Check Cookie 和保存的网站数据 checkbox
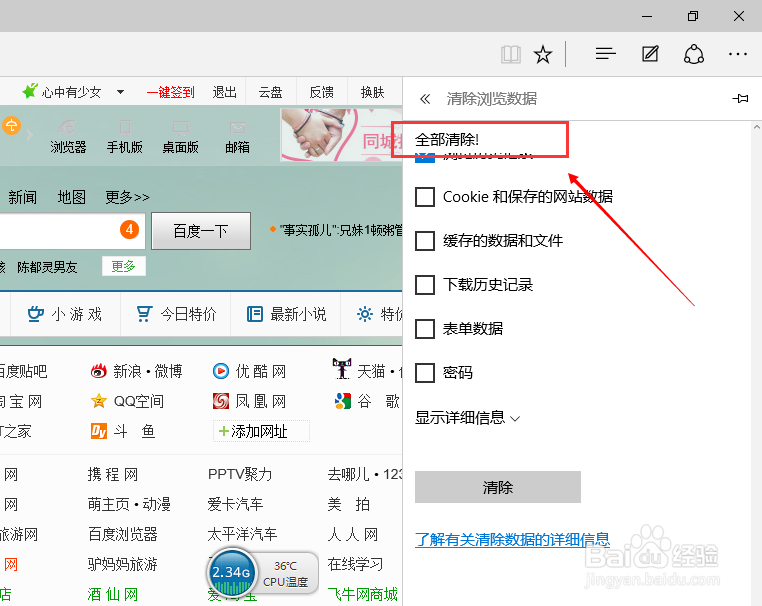Screen dimensions: 762x606 425,197
